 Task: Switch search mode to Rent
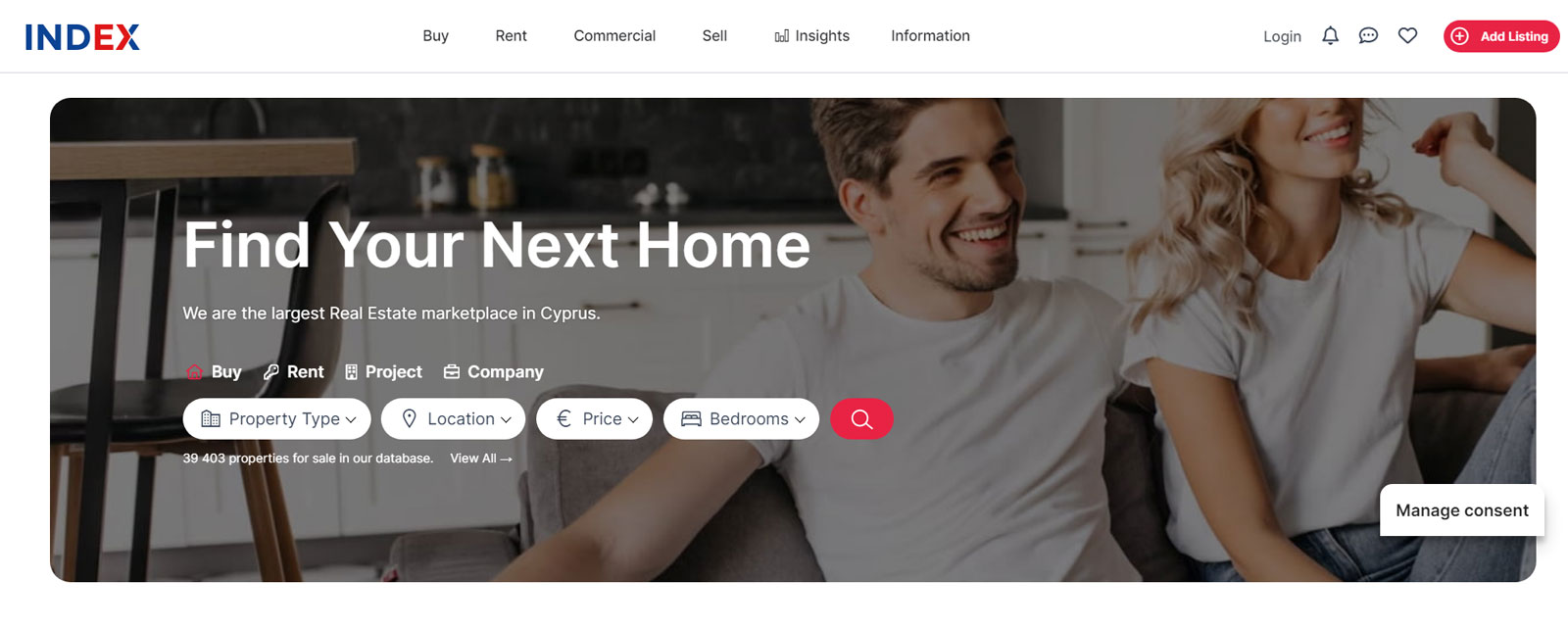tap(294, 372)
